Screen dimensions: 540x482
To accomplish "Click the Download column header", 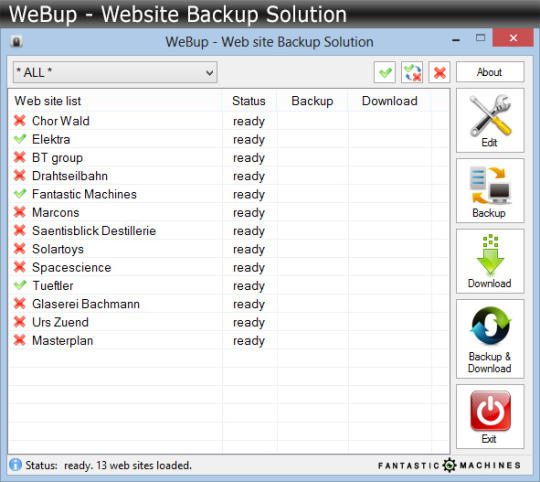I will [390, 101].
